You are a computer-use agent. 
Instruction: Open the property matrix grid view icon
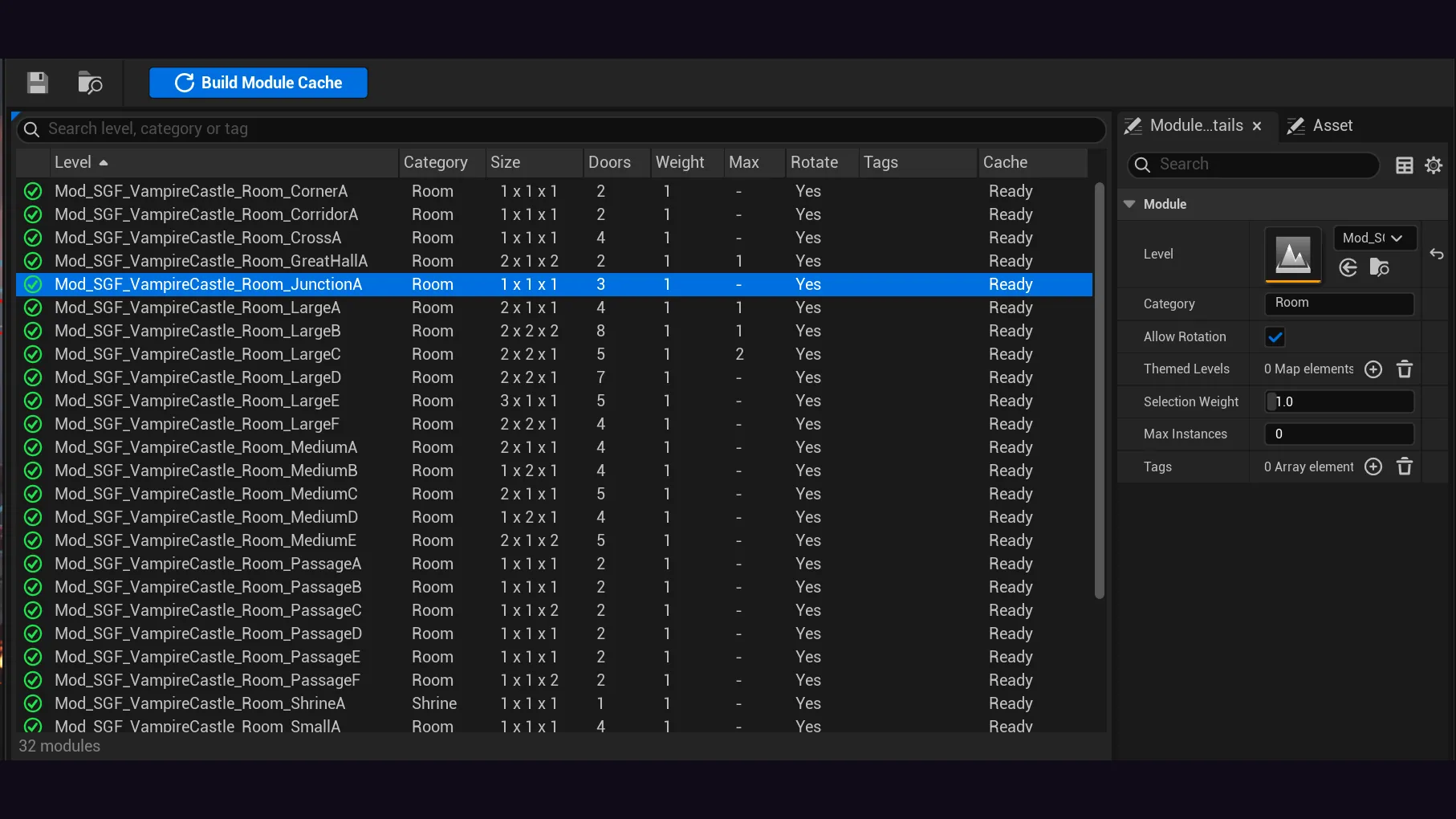tap(1405, 165)
